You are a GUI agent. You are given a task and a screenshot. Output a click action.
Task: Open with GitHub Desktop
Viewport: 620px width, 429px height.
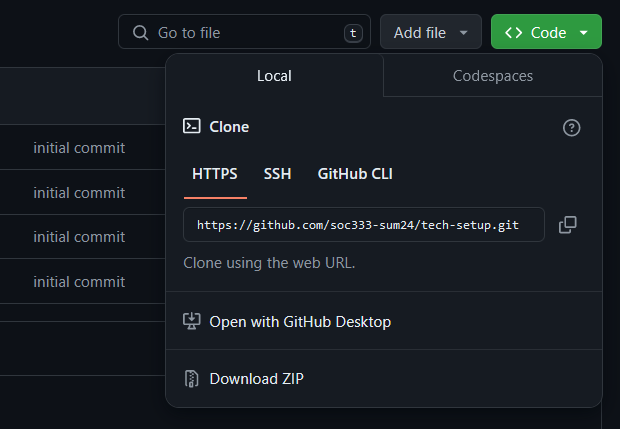coord(299,322)
